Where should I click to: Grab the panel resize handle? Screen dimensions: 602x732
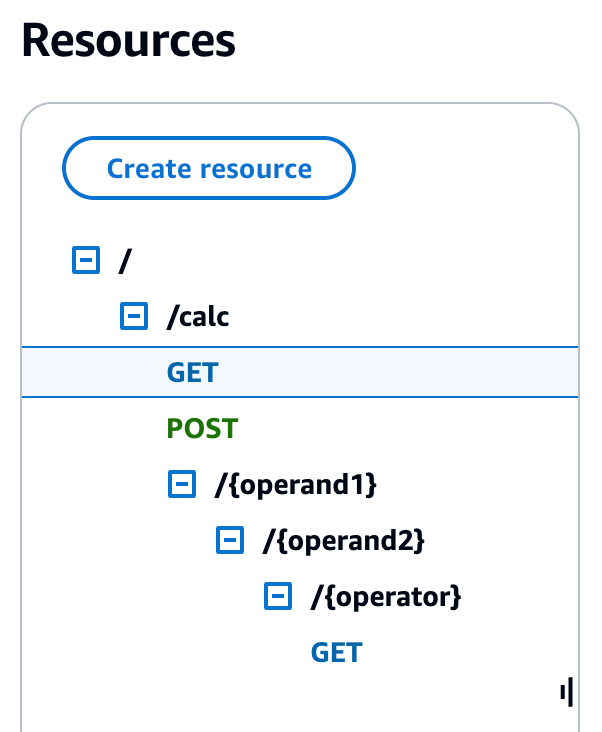pyautogui.click(x=566, y=691)
